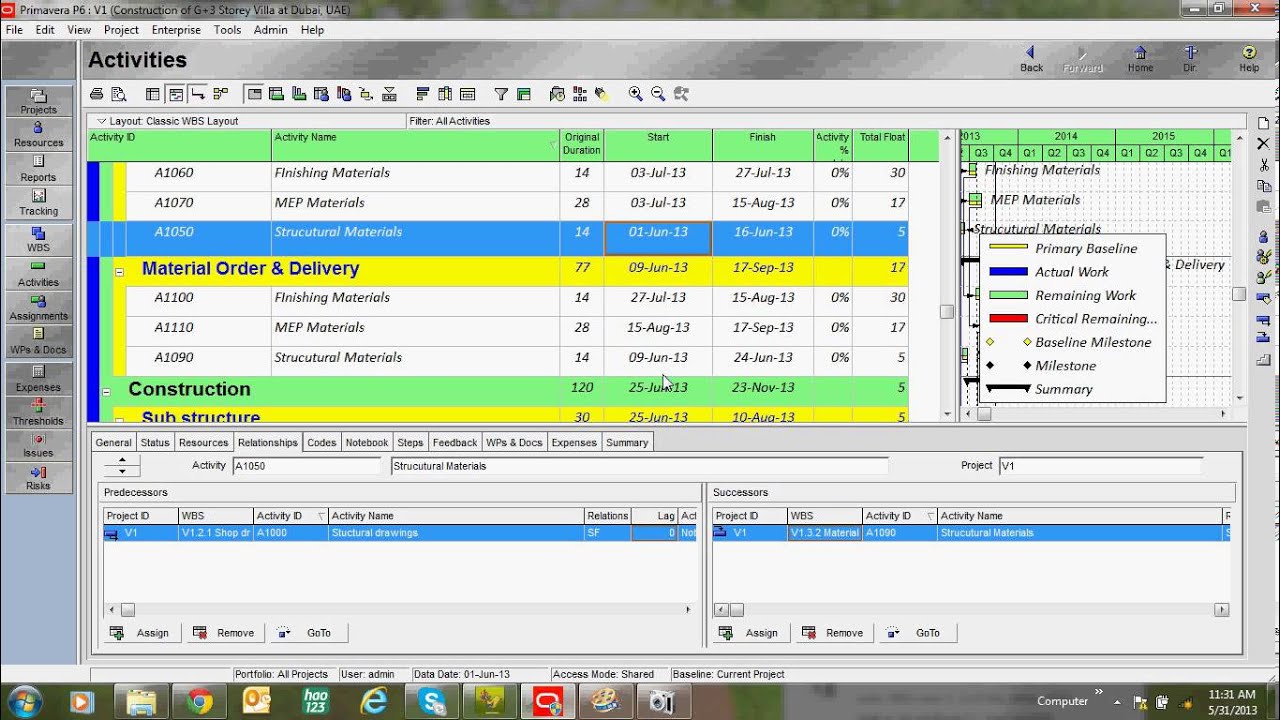Click the Bars settings icon
This screenshot has width=1280, height=720.
[x=422, y=94]
